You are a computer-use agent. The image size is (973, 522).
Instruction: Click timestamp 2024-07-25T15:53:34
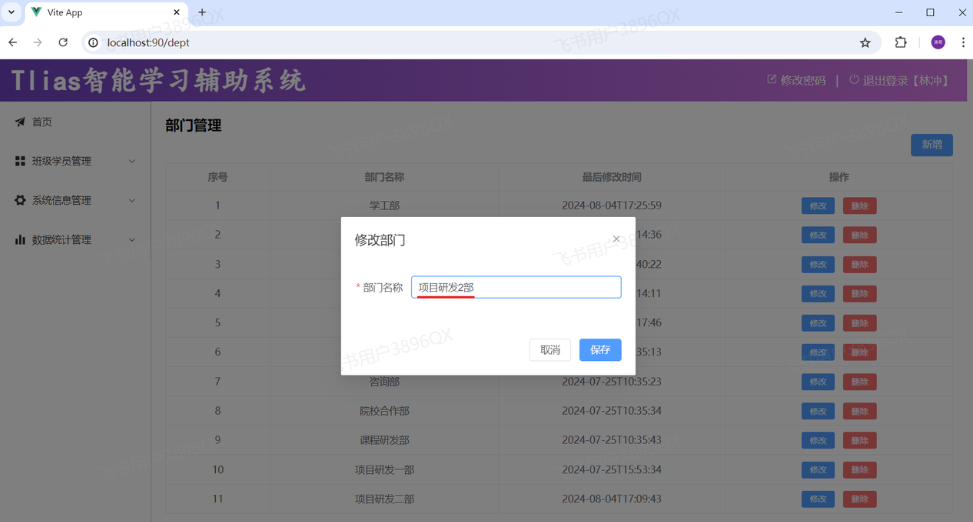[611, 470]
